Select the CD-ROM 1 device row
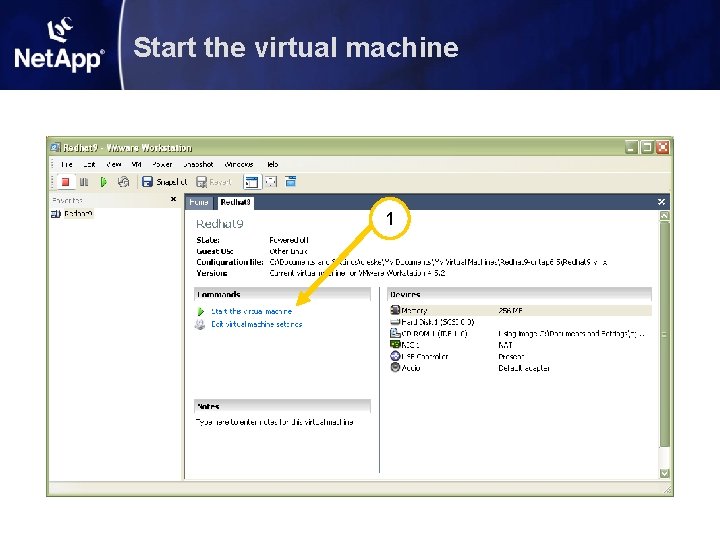 [520, 333]
